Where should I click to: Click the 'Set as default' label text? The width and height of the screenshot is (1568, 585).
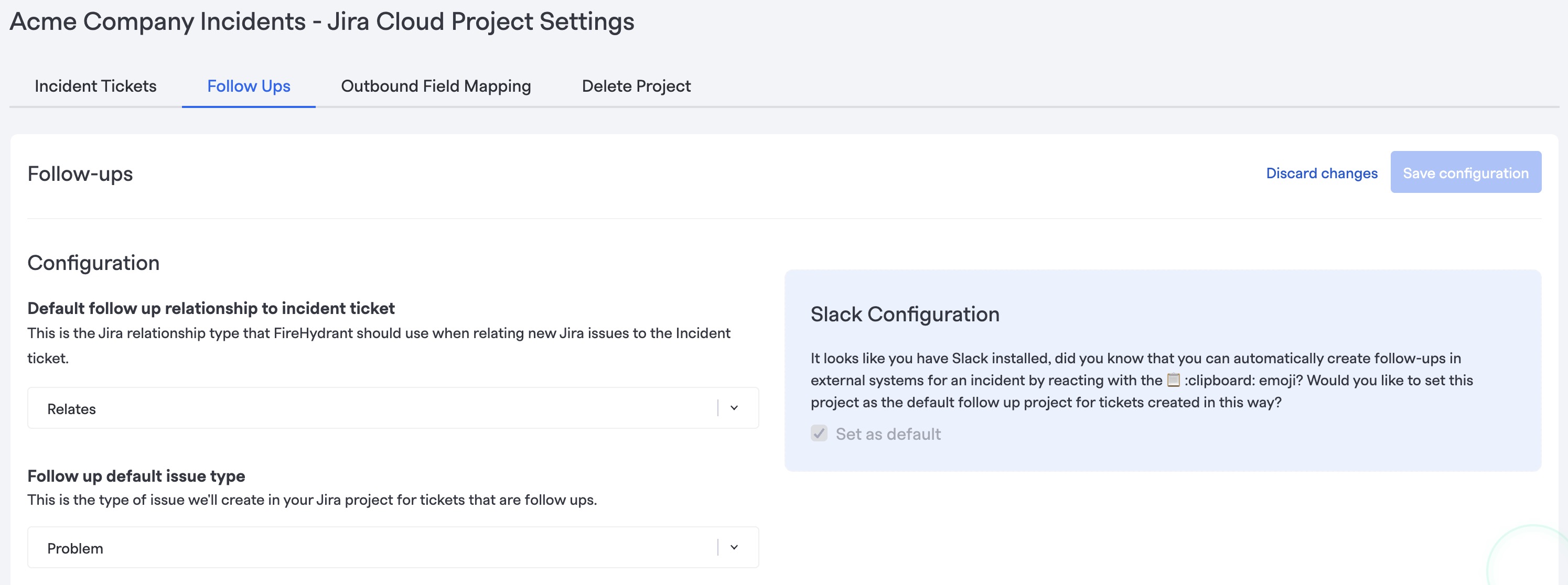click(888, 434)
